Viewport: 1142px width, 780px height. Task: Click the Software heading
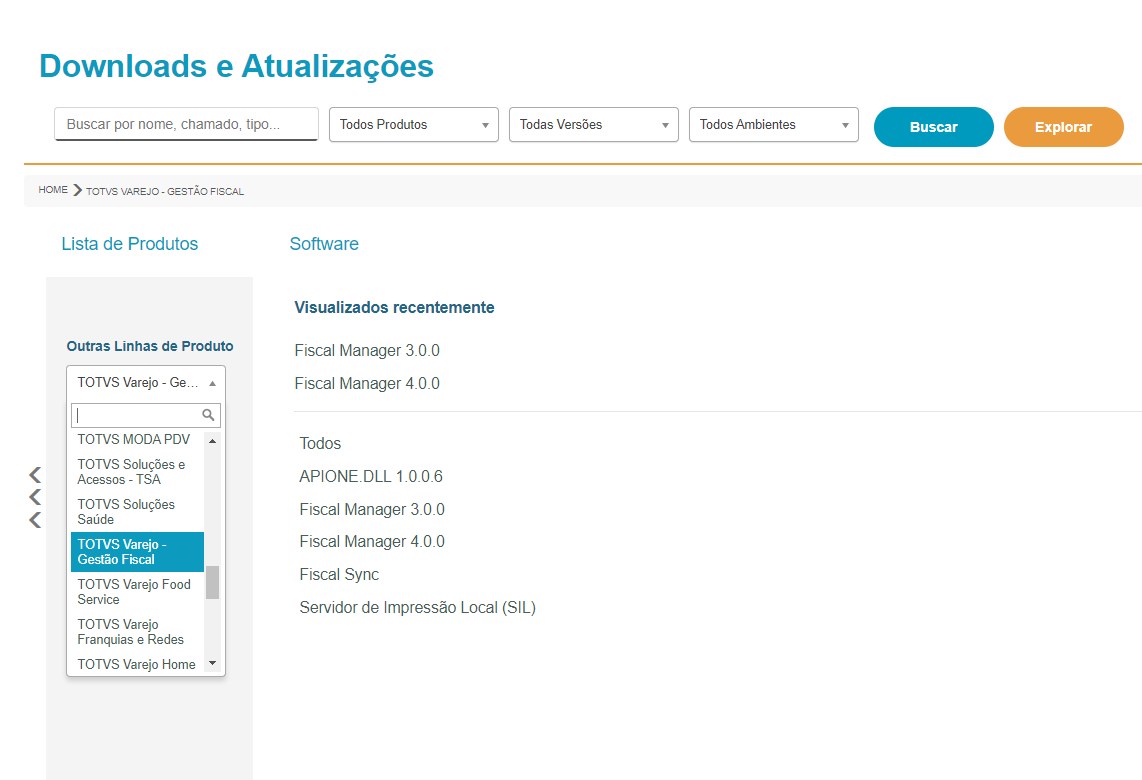[324, 244]
